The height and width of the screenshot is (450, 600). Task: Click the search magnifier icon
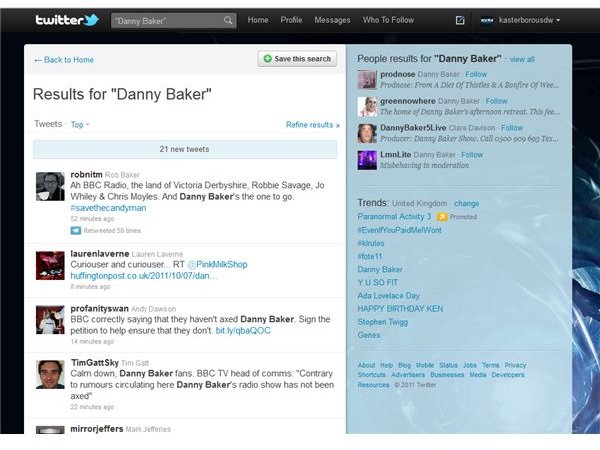[228, 20]
